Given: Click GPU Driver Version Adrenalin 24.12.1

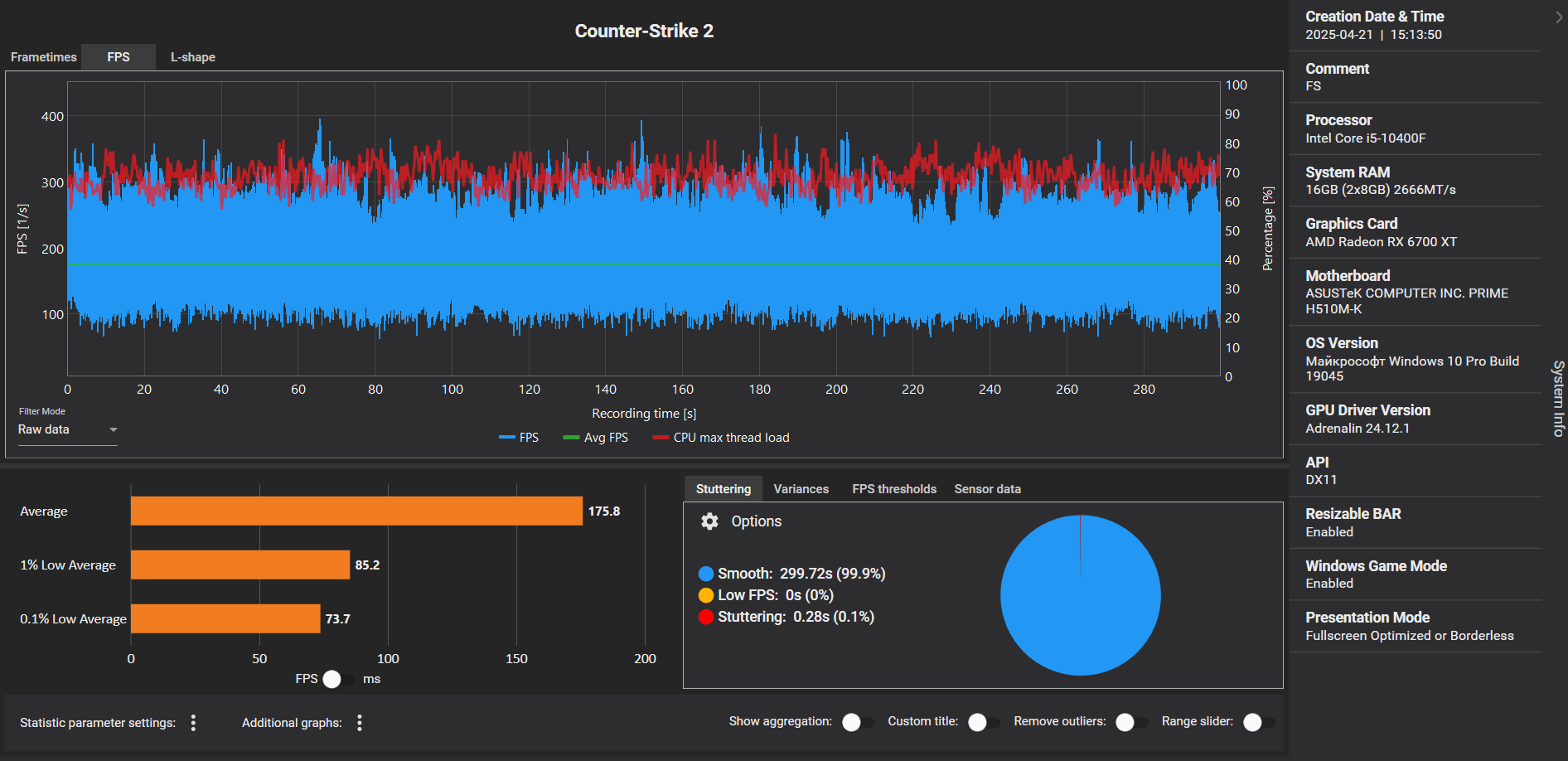Looking at the screenshot, I should click(1357, 429).
